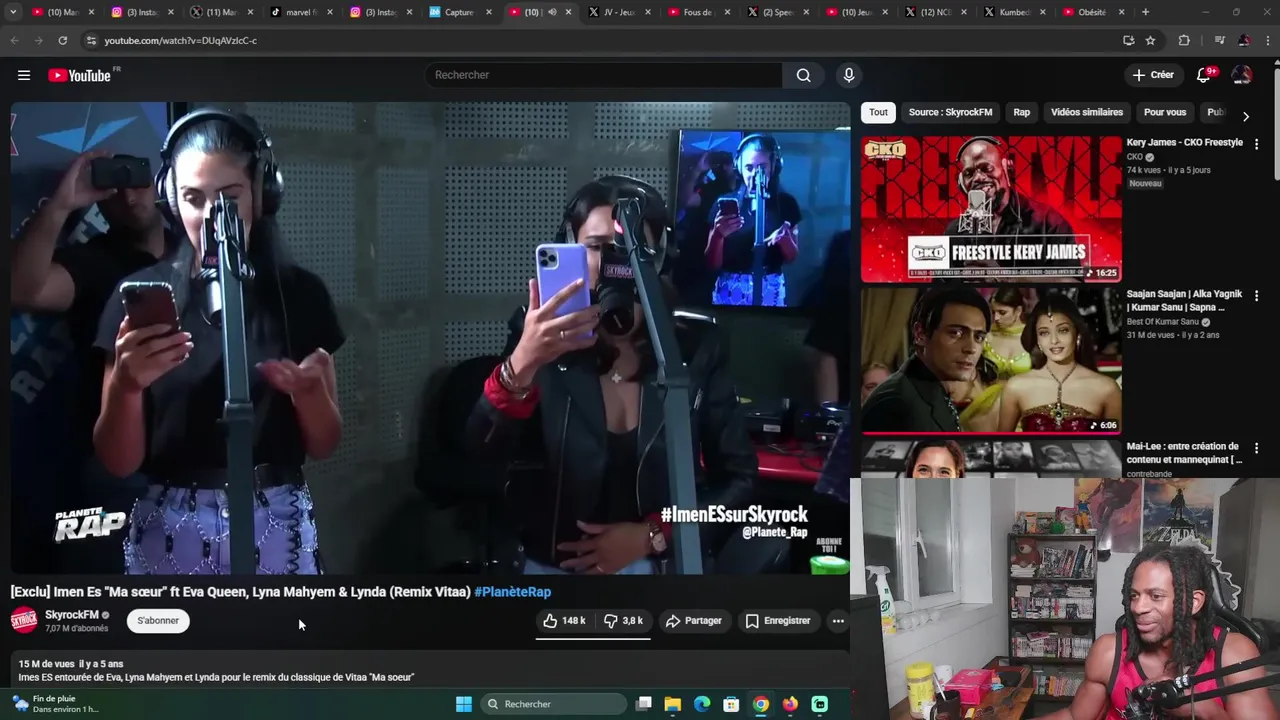The height and width of the screenshot is (720, 1280).
Task: Open more actions under the video
Action: 838,621
